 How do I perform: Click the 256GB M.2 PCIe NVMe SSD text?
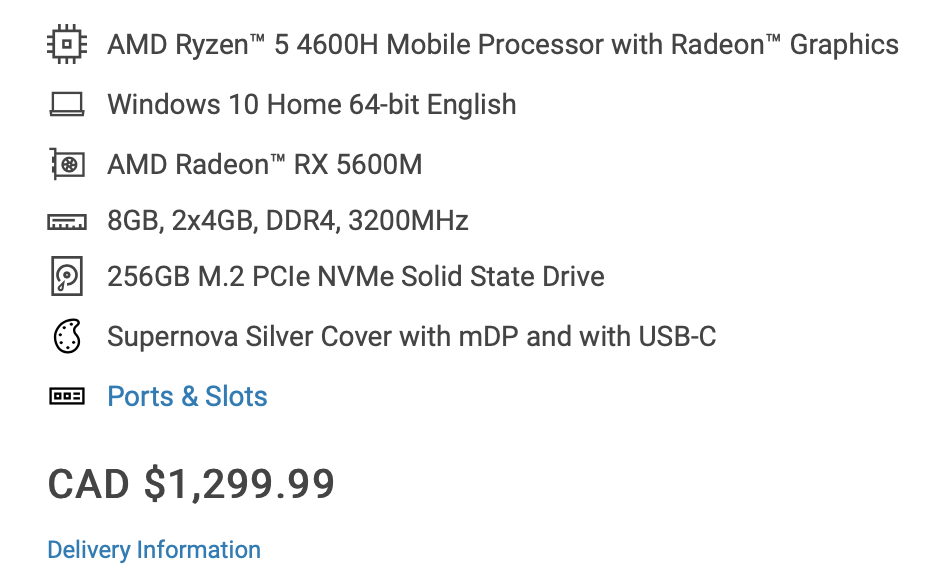point(356,276)
